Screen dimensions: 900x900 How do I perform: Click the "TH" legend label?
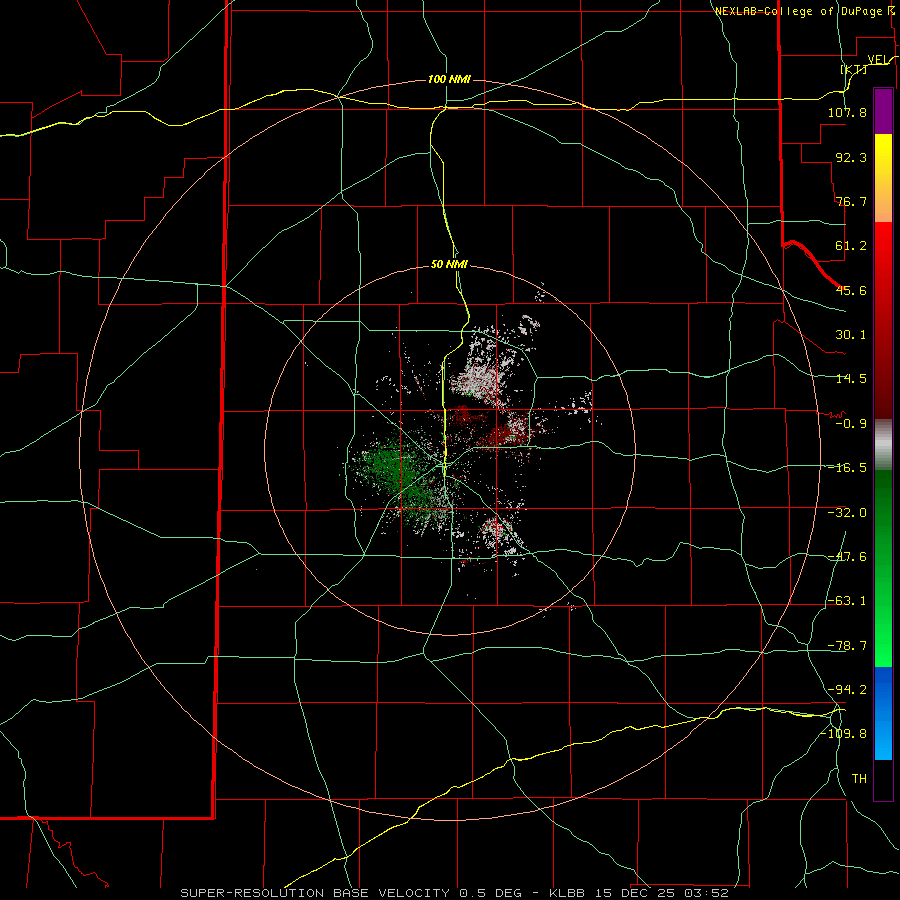click(x=859, y=778)
